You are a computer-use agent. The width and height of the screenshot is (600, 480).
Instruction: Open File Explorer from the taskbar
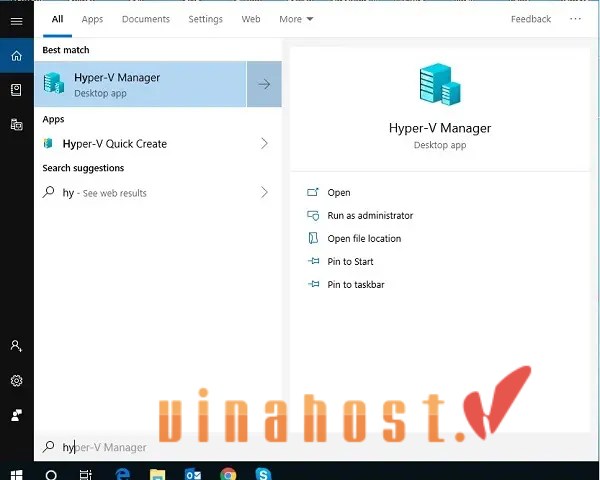157,474
